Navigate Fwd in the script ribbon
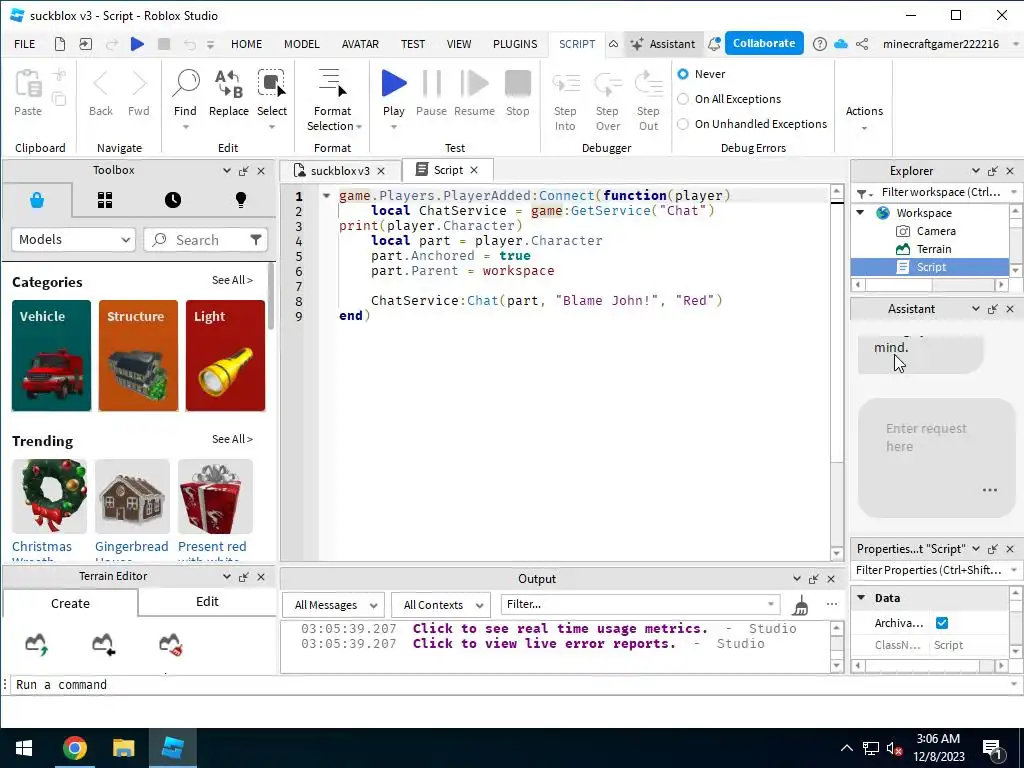Image resolution: width=1024 pixels, height=768 pixels. 138,95
